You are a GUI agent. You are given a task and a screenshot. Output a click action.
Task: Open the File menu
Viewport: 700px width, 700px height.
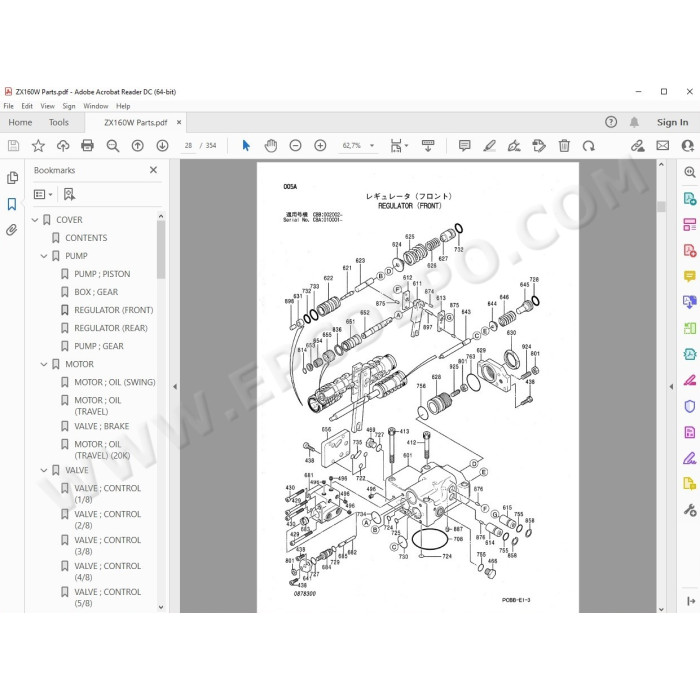click(8, 106)
